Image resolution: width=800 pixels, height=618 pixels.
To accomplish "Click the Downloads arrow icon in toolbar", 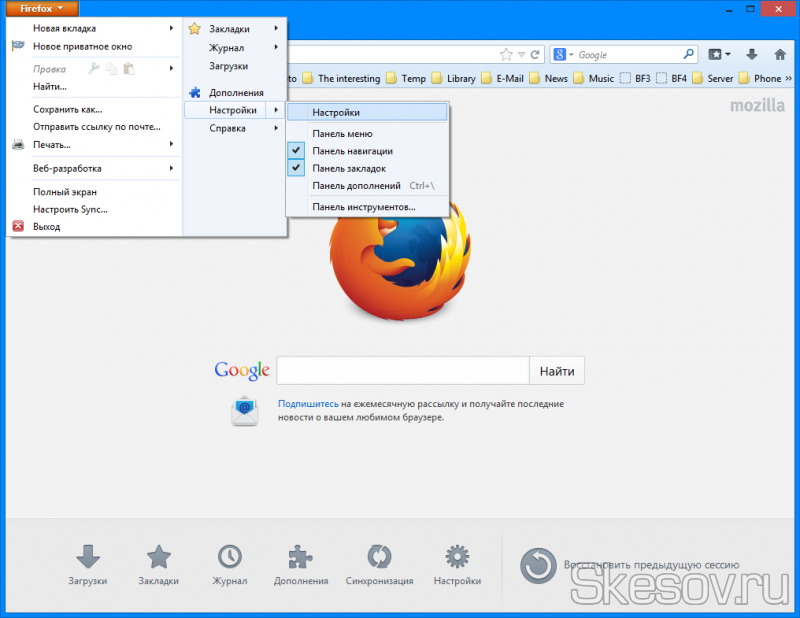I will (751, 55).
